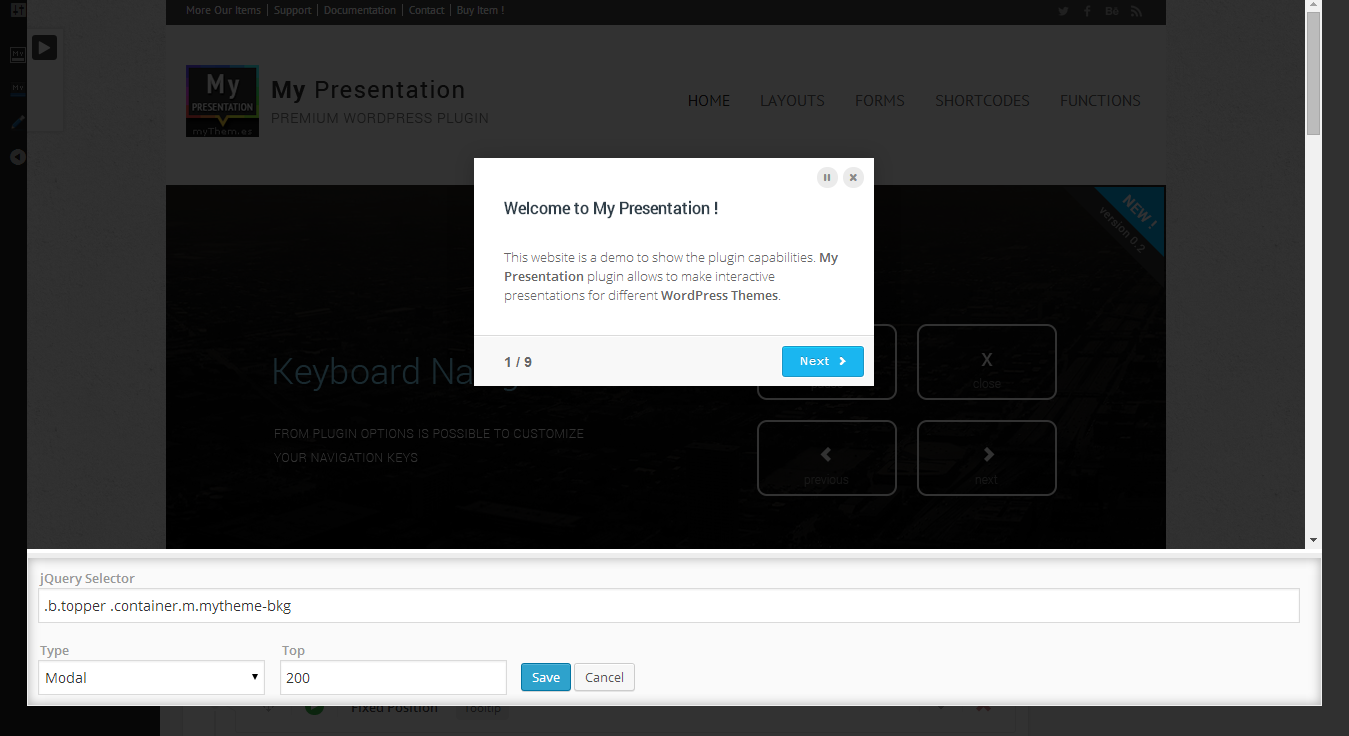Open the FUNCTIONS menu item
This screenshot has height=736, width=1349.
pos(1100,101)
